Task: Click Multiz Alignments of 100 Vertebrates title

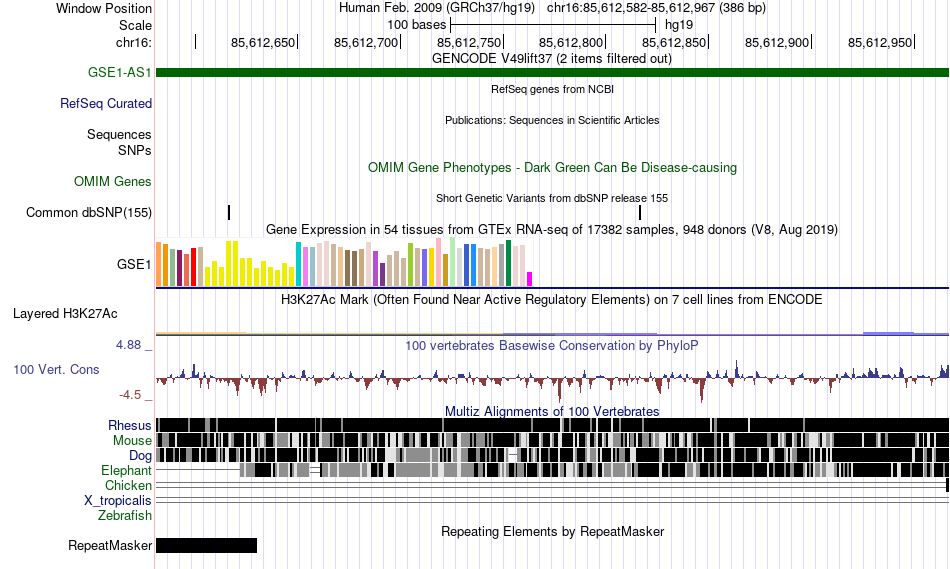Action: 552,411
